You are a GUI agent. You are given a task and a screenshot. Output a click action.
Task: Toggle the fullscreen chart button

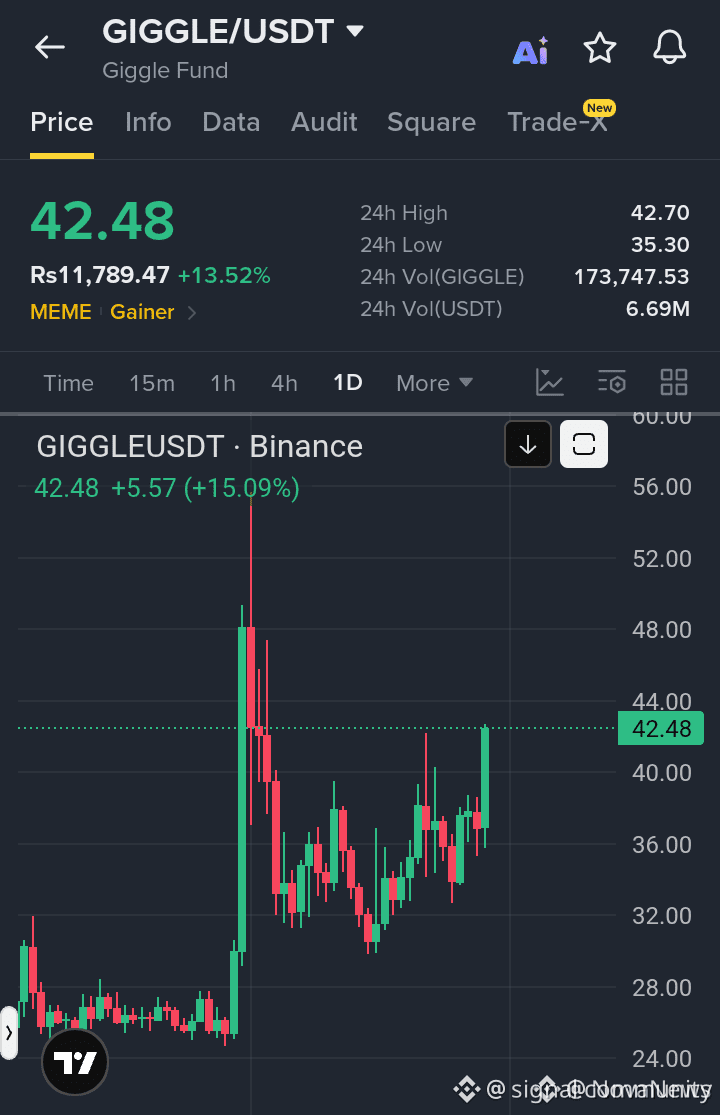[x=584, y=444]
